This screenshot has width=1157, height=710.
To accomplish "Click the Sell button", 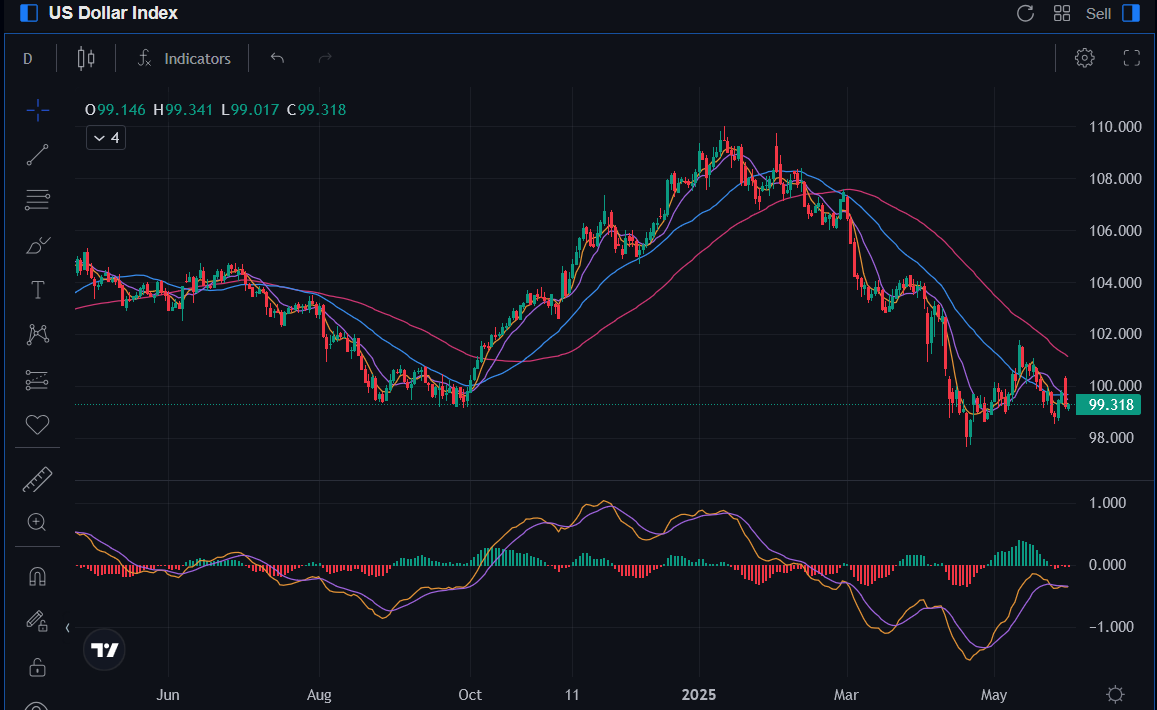I will (x=1098, y=13).
